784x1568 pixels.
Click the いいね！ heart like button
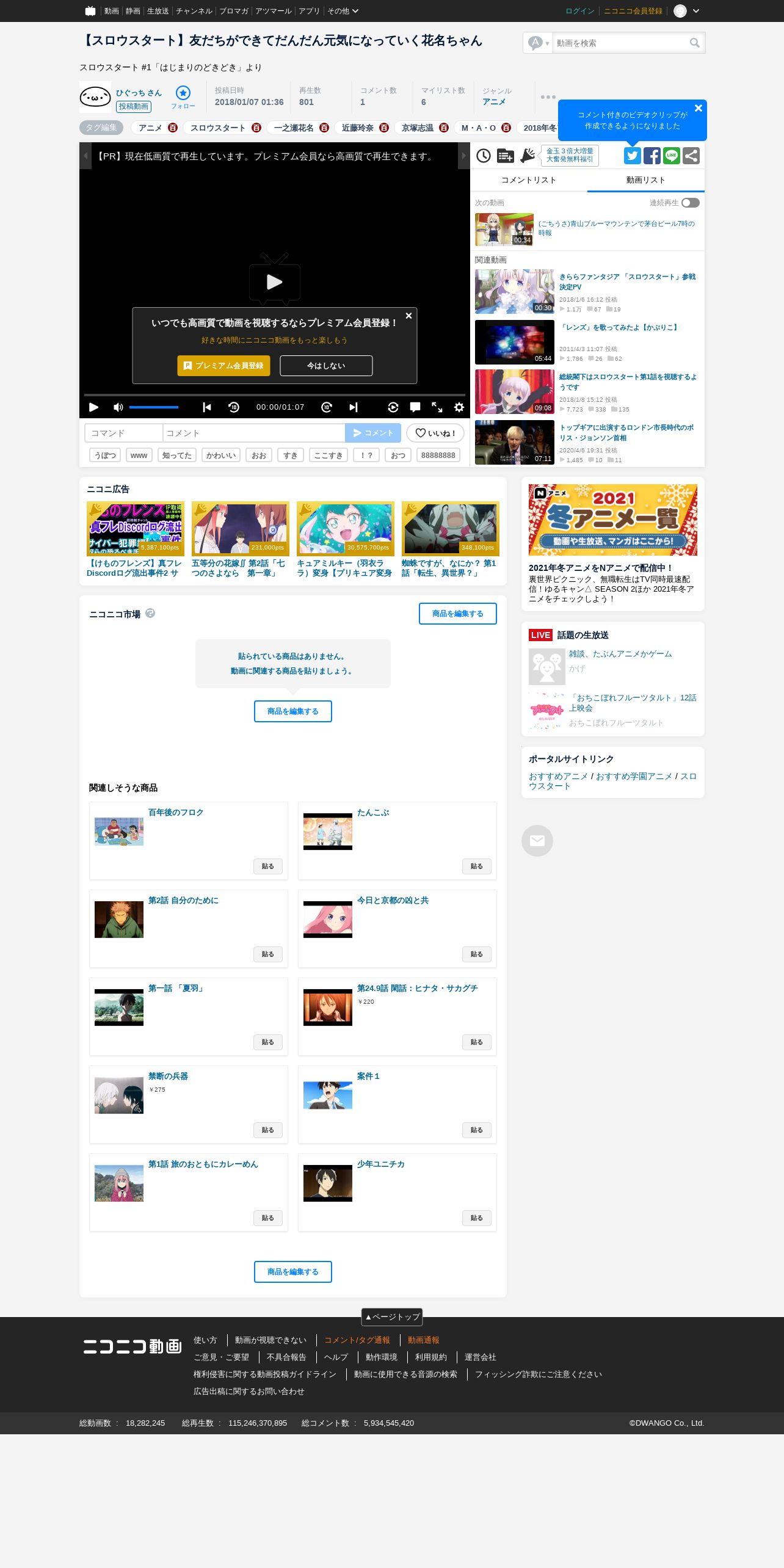[435, 433]
